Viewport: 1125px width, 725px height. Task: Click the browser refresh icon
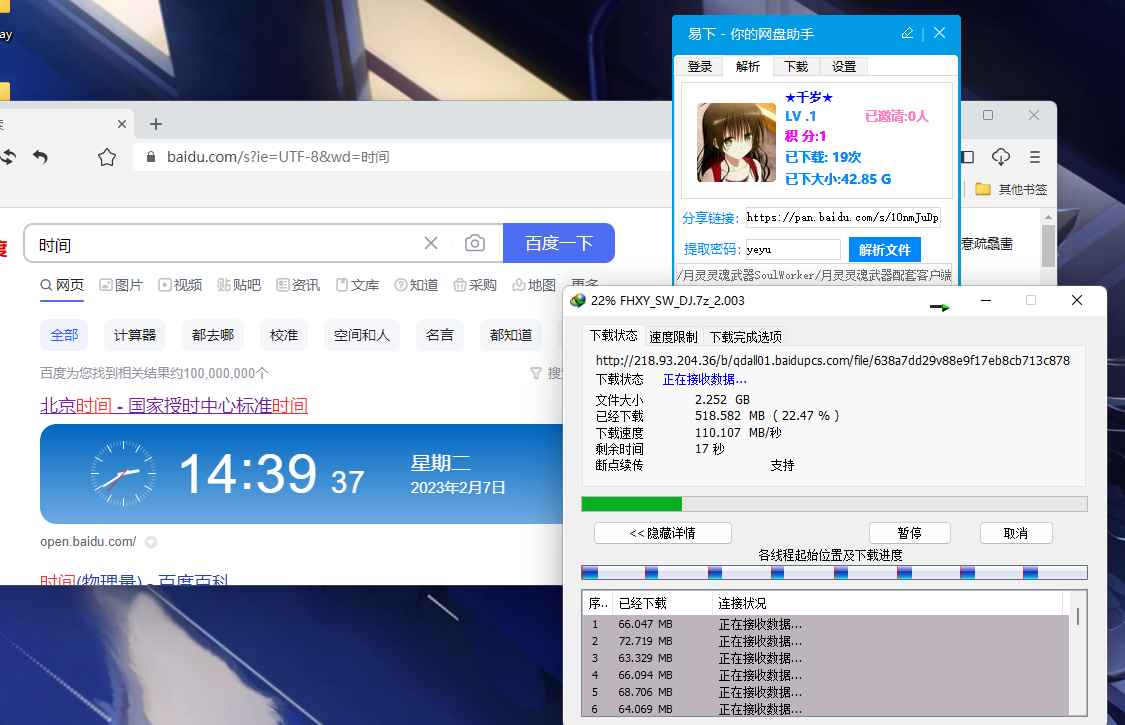[x=8, y=156]
